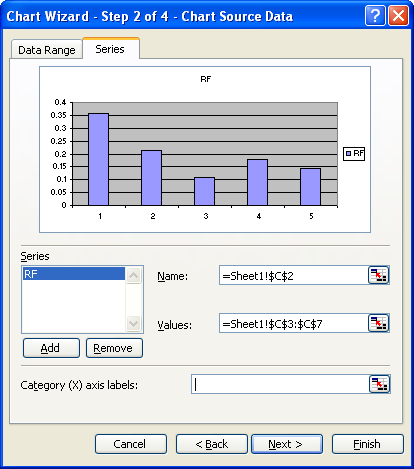
Task: Focus the Category (X) axis labels field
Action: pyautogui.click(x=280, y=384)
